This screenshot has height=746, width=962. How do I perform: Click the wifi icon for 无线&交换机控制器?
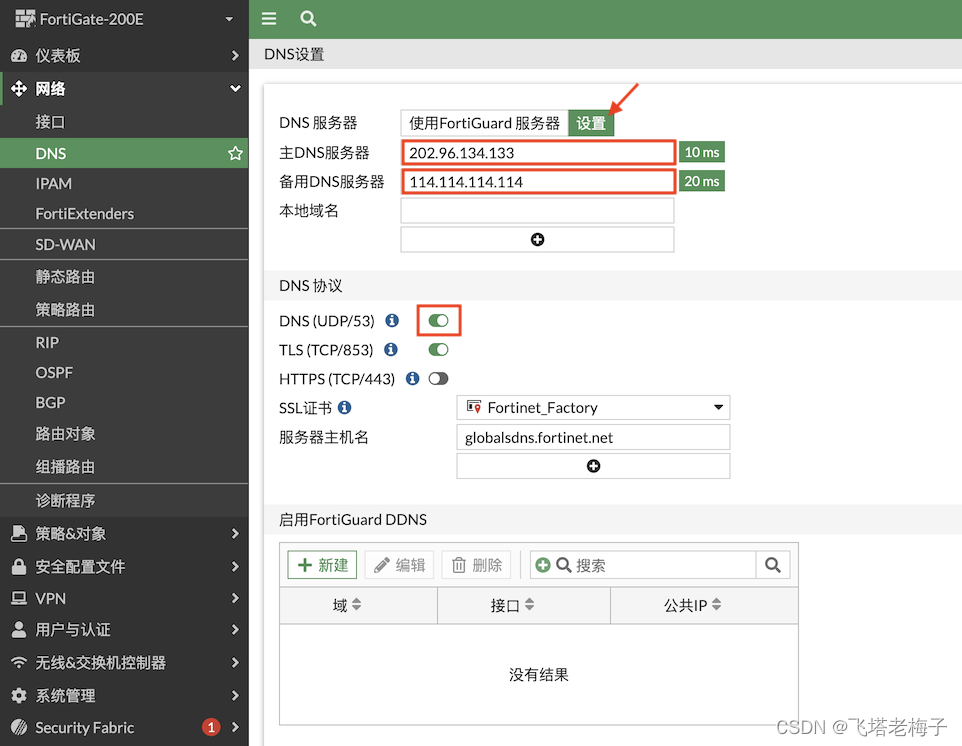[19, 663]
